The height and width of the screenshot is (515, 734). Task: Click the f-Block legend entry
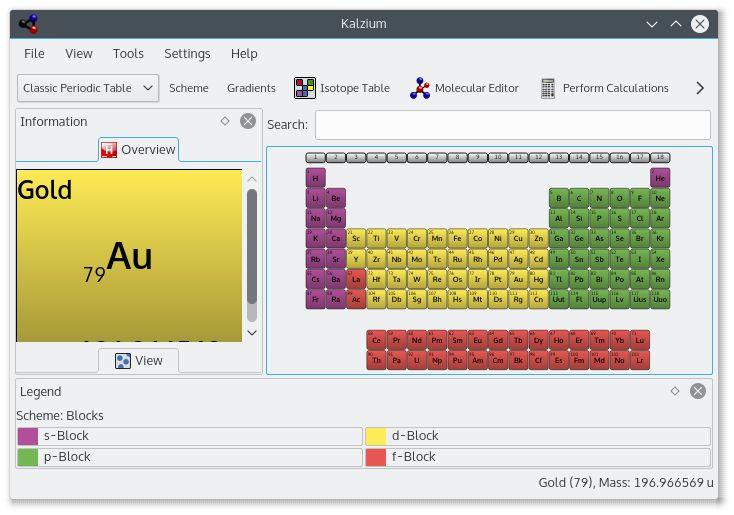(538, 457)
